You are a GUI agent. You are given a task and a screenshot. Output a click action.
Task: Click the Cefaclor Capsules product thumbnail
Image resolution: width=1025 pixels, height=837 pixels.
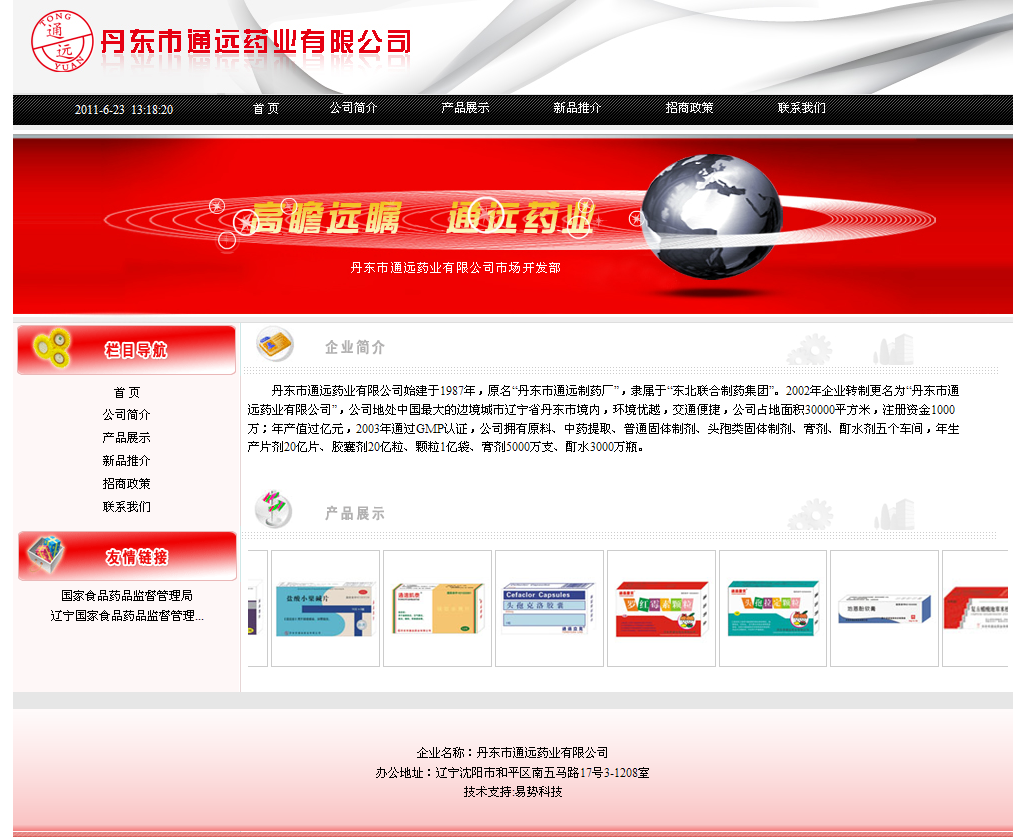point(549,608)
